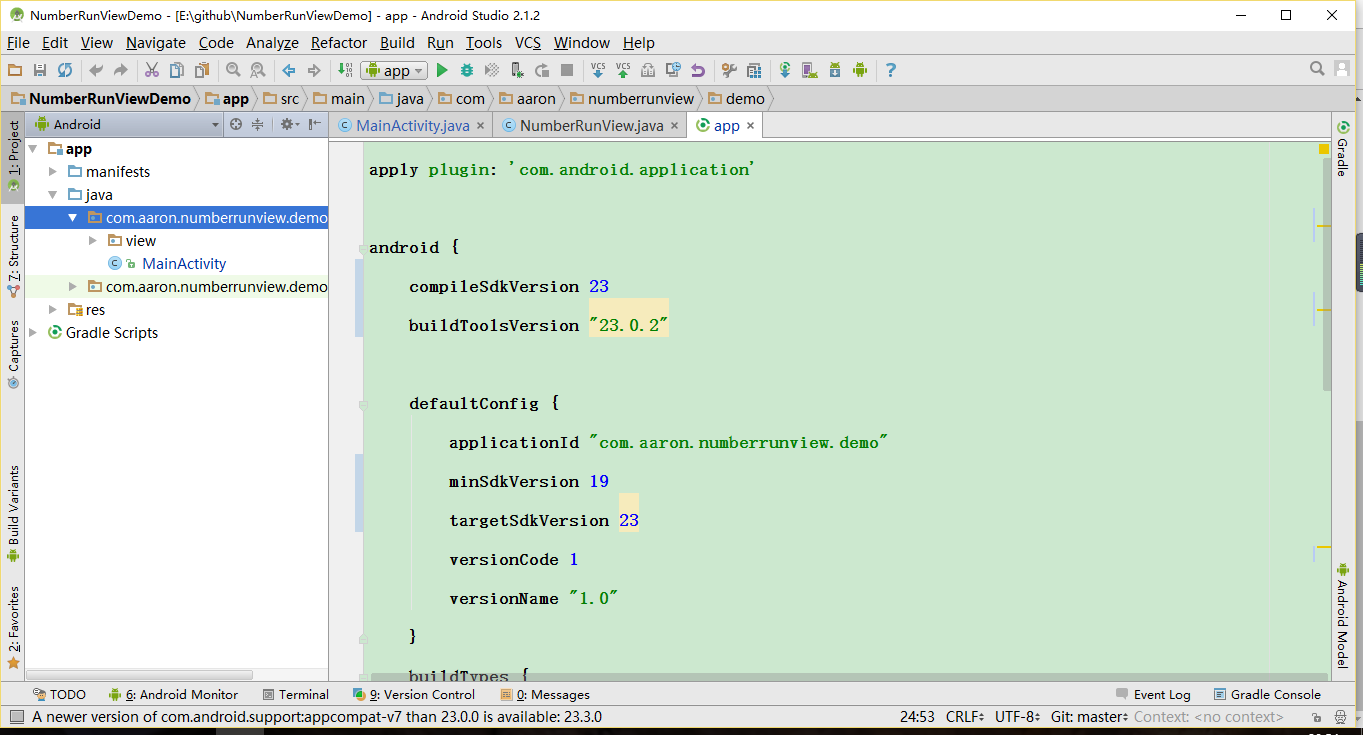Click the Help question mark icon

[890, 70]
